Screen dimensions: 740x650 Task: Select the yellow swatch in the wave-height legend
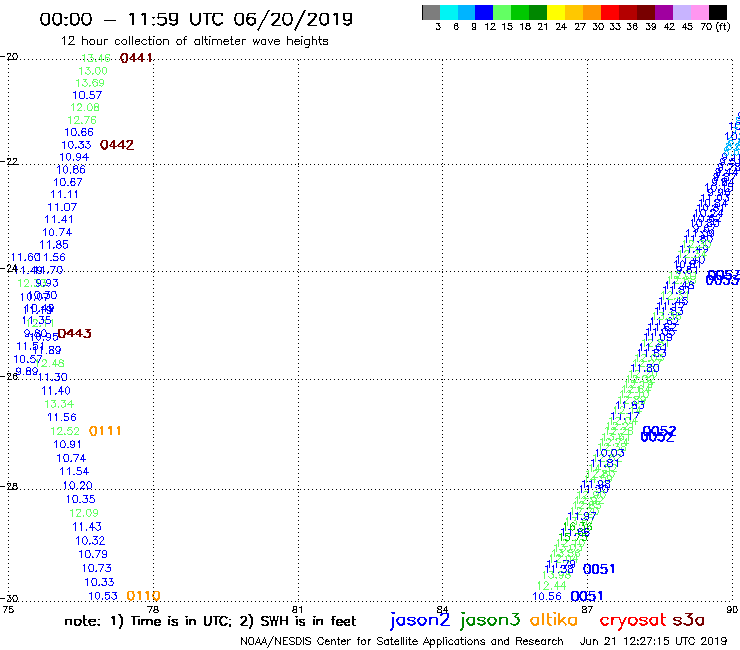coord(556,12)
